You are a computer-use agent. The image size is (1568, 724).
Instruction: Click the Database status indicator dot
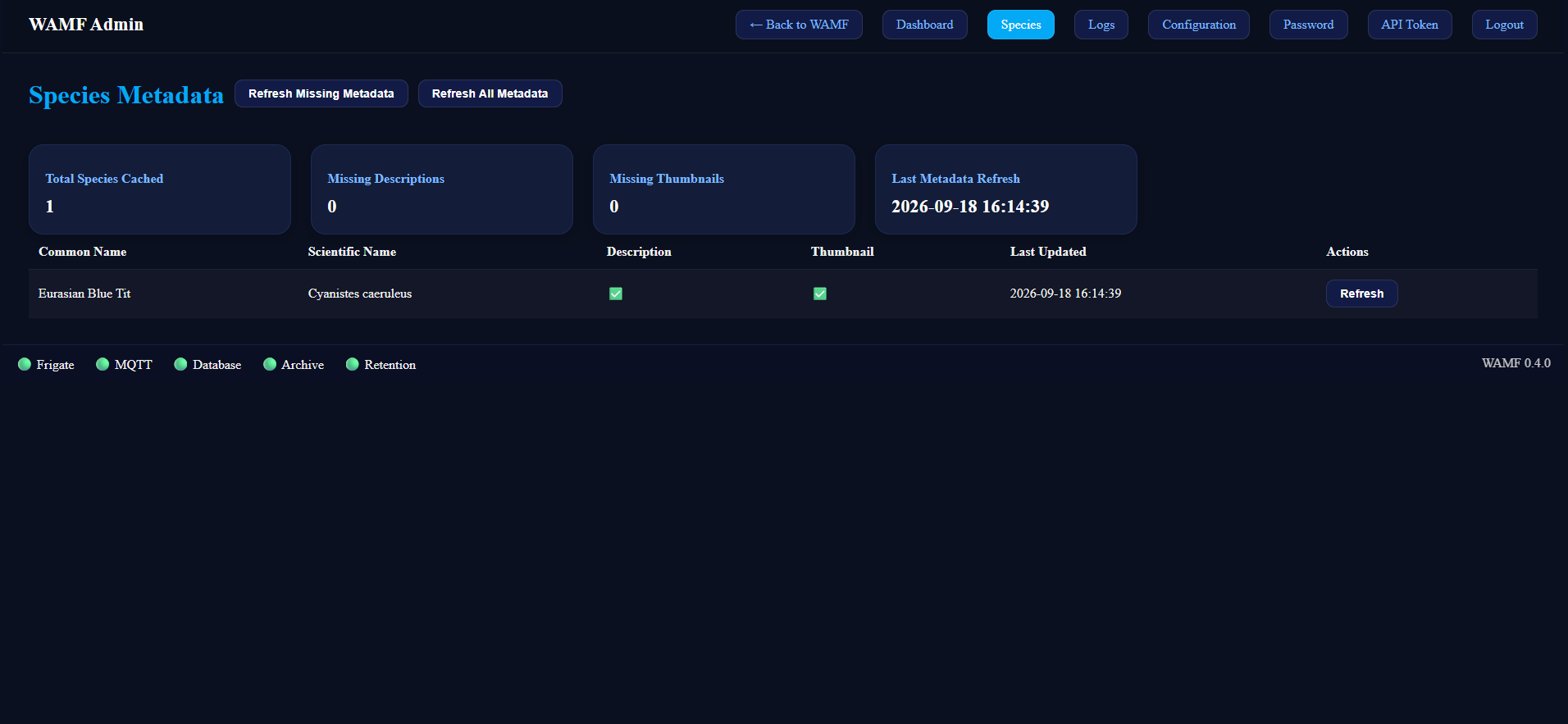click(180, 364)
